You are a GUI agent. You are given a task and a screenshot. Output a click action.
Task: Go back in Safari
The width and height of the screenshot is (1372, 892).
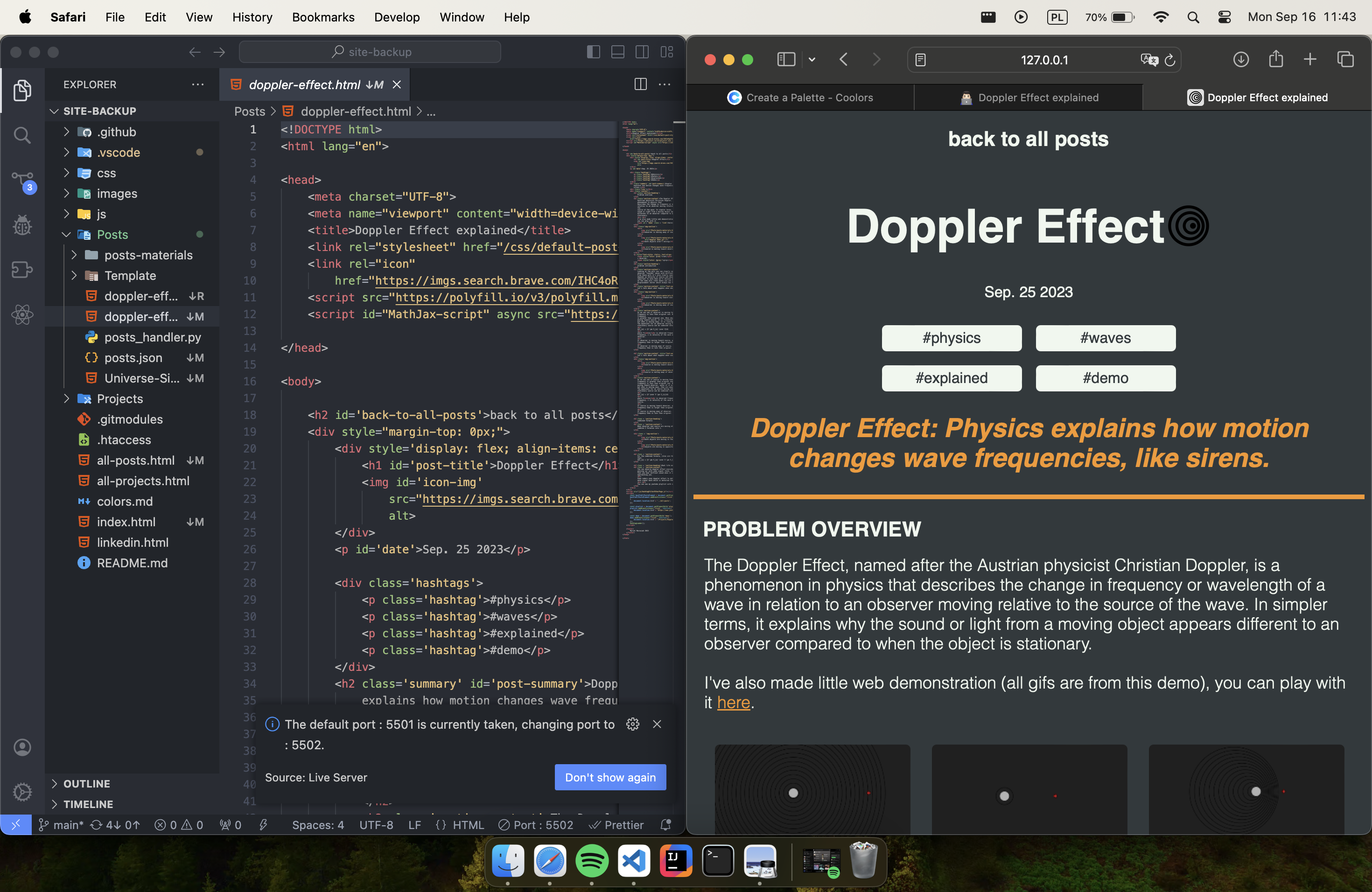point(843,59)
